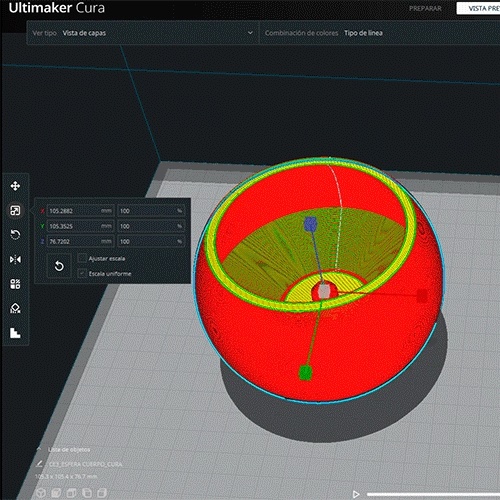Click the layer simulation slider track
The height and width of the screenshot is (500, 500).
click(x=433, y=494)
